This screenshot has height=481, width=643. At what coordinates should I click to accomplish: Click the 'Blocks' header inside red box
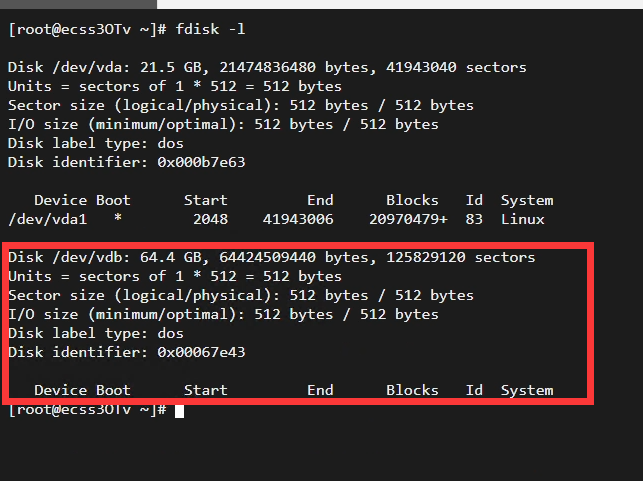tap(412, 390)
